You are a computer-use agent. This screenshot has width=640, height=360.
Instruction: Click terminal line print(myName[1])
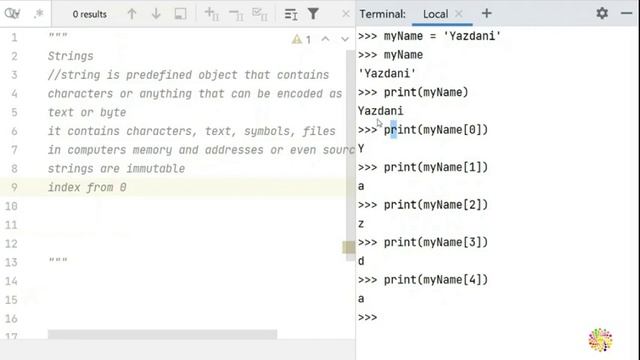click(423, 167)
